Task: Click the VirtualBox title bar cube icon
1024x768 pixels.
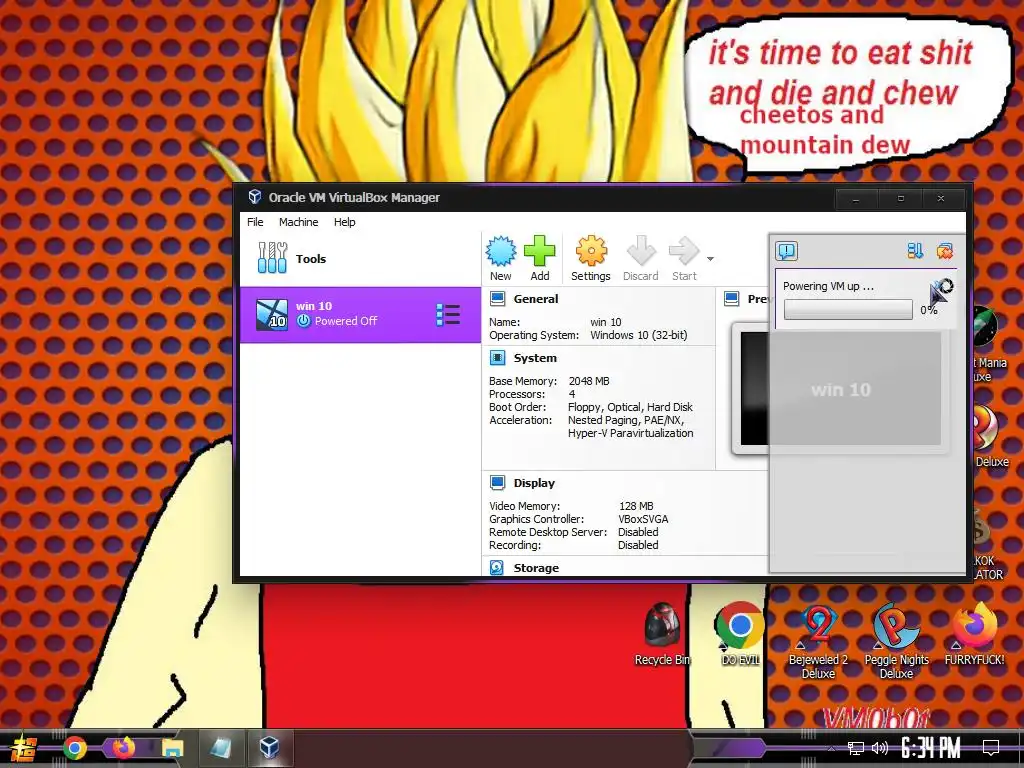Action: tap(255, 197)
